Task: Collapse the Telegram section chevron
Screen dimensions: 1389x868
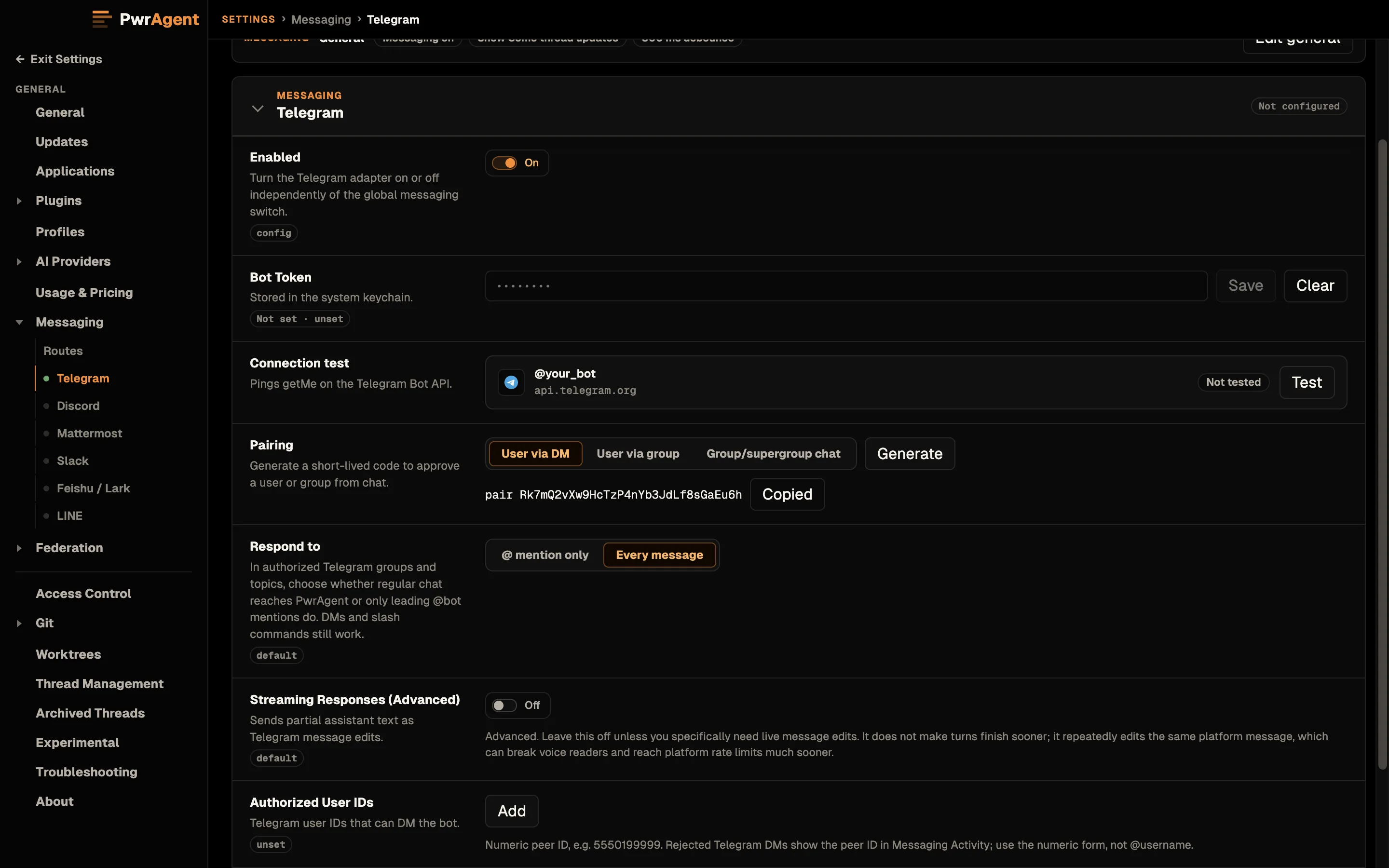Action: pyautogui.click(x=258, y=108)
